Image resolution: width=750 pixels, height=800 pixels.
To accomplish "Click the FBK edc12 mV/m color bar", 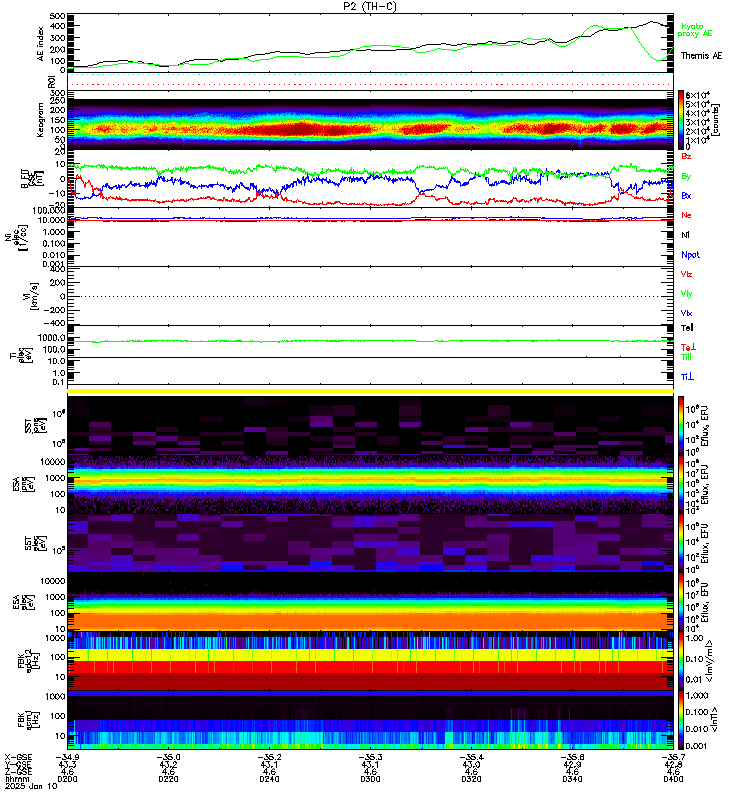I will pyautogui.click(x=681, y=661).
